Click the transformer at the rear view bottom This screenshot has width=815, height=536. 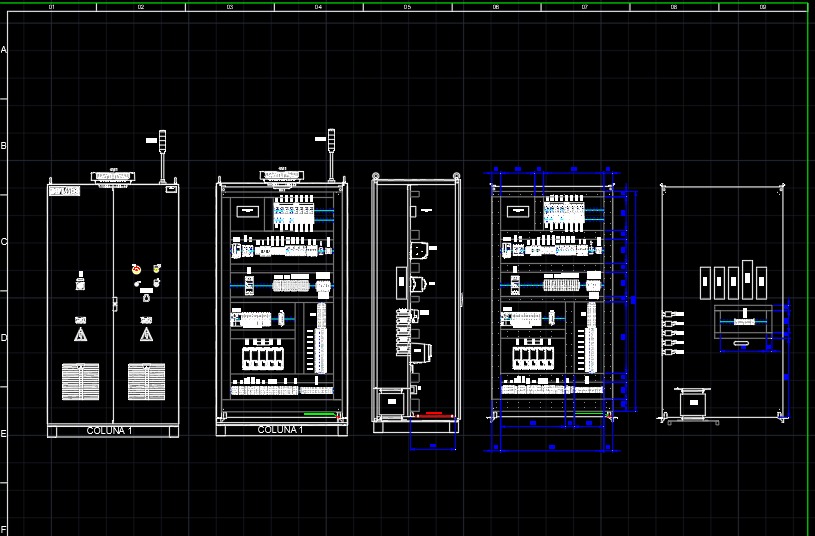tap(691, 403)
